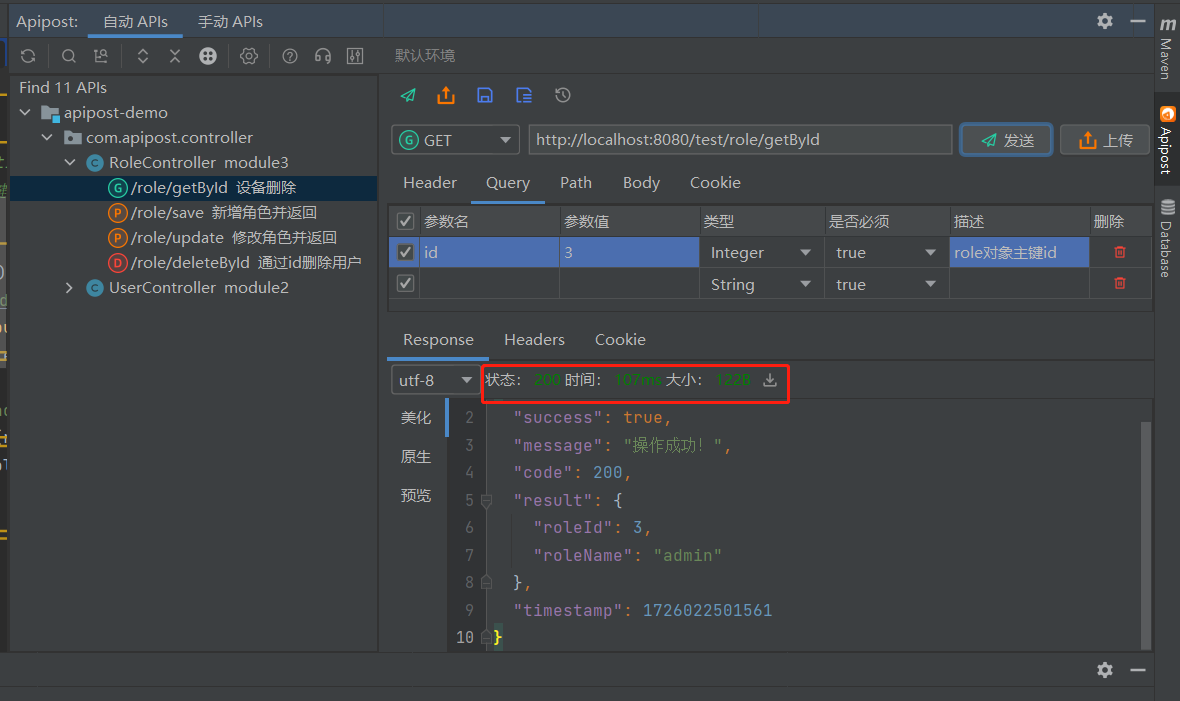Fold the result object in JSON
The image size is (1180, 701).
click(x=486, y=501)
